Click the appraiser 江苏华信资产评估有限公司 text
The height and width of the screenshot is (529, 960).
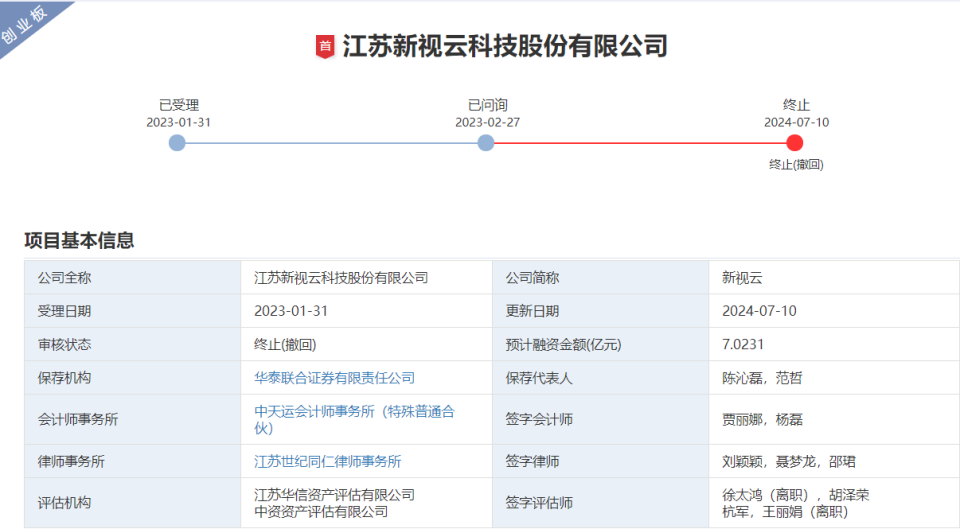334,495
